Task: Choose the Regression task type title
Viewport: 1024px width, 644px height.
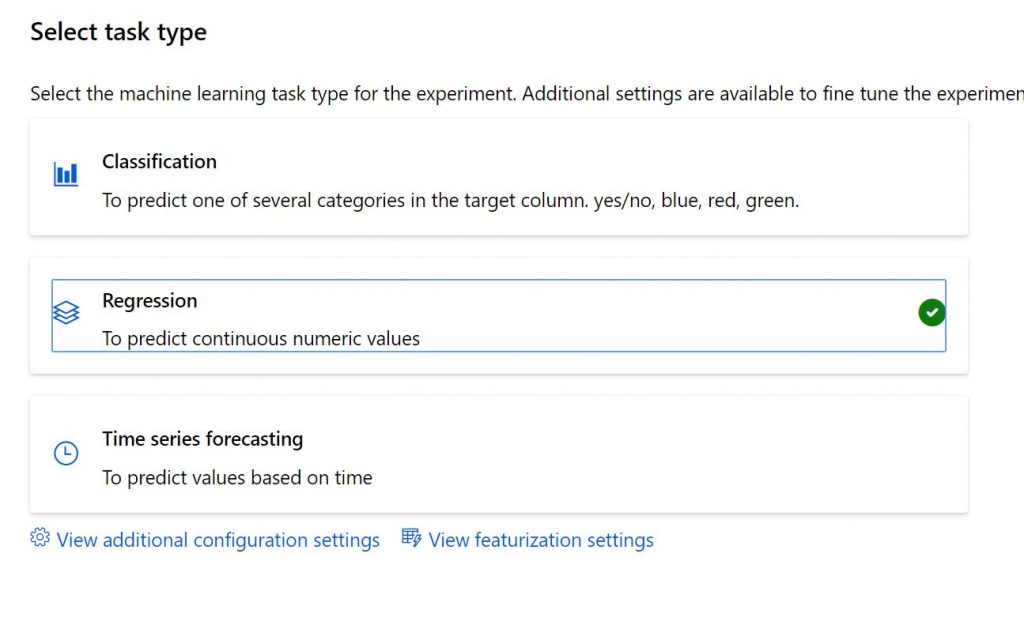Action: 150,301
